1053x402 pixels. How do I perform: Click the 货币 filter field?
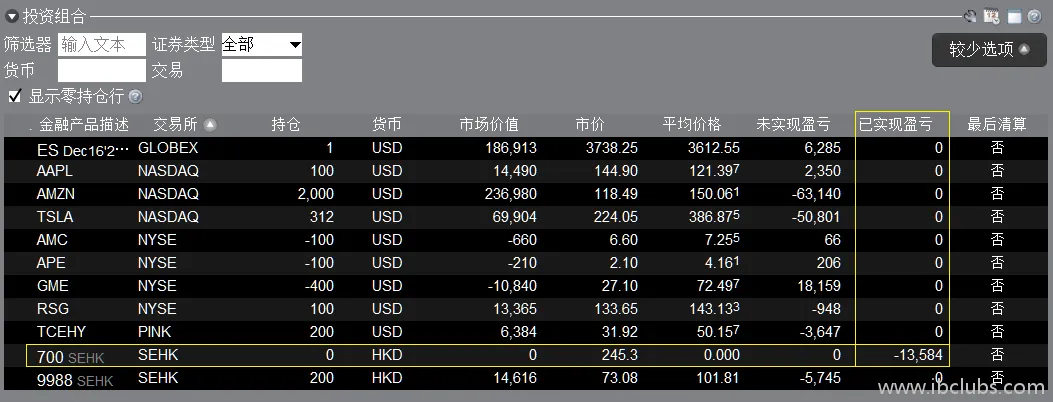pos(102,70)
